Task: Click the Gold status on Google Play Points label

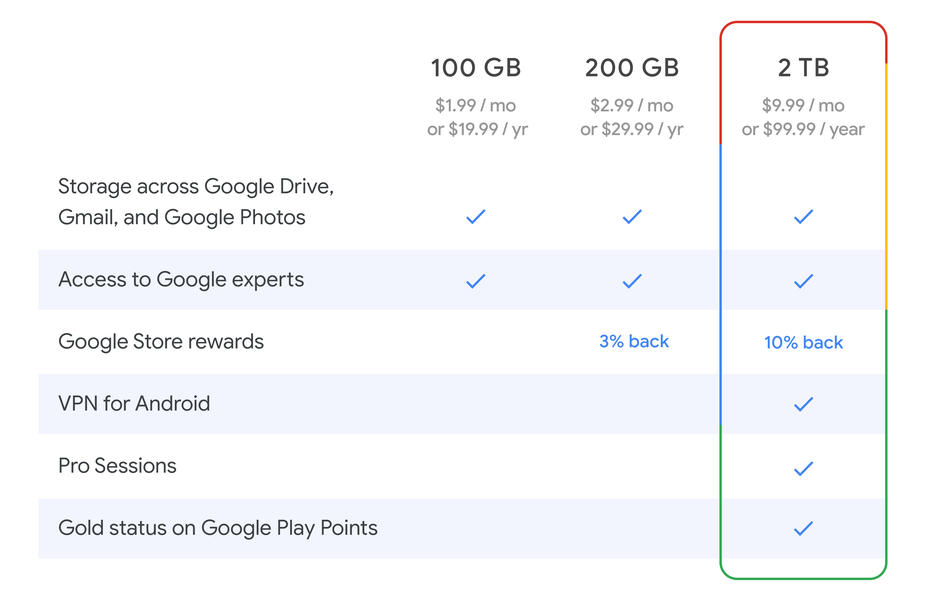Action: tap(218, 528)
